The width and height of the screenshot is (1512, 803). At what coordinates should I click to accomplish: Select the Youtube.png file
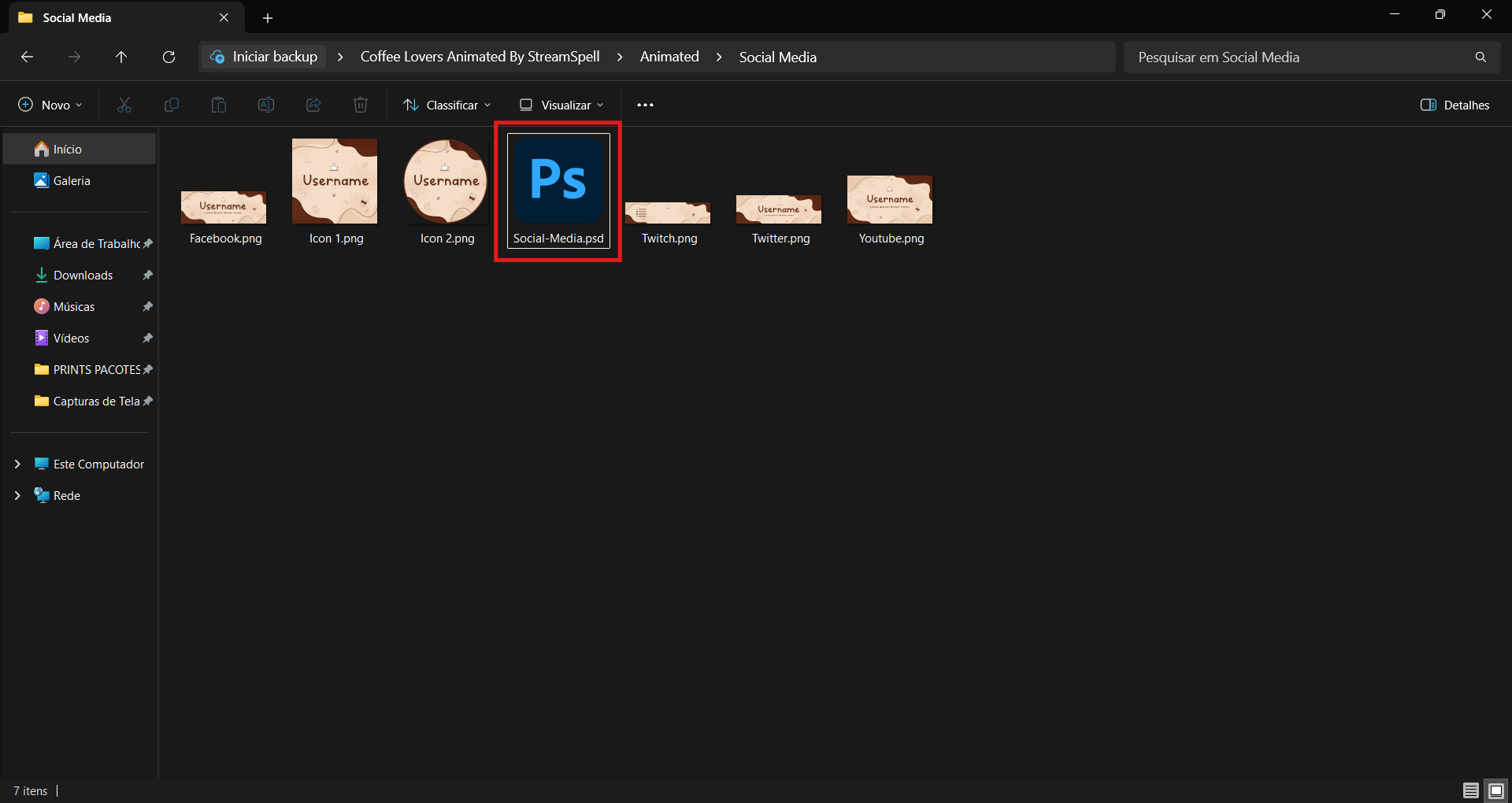coord(891,211)
